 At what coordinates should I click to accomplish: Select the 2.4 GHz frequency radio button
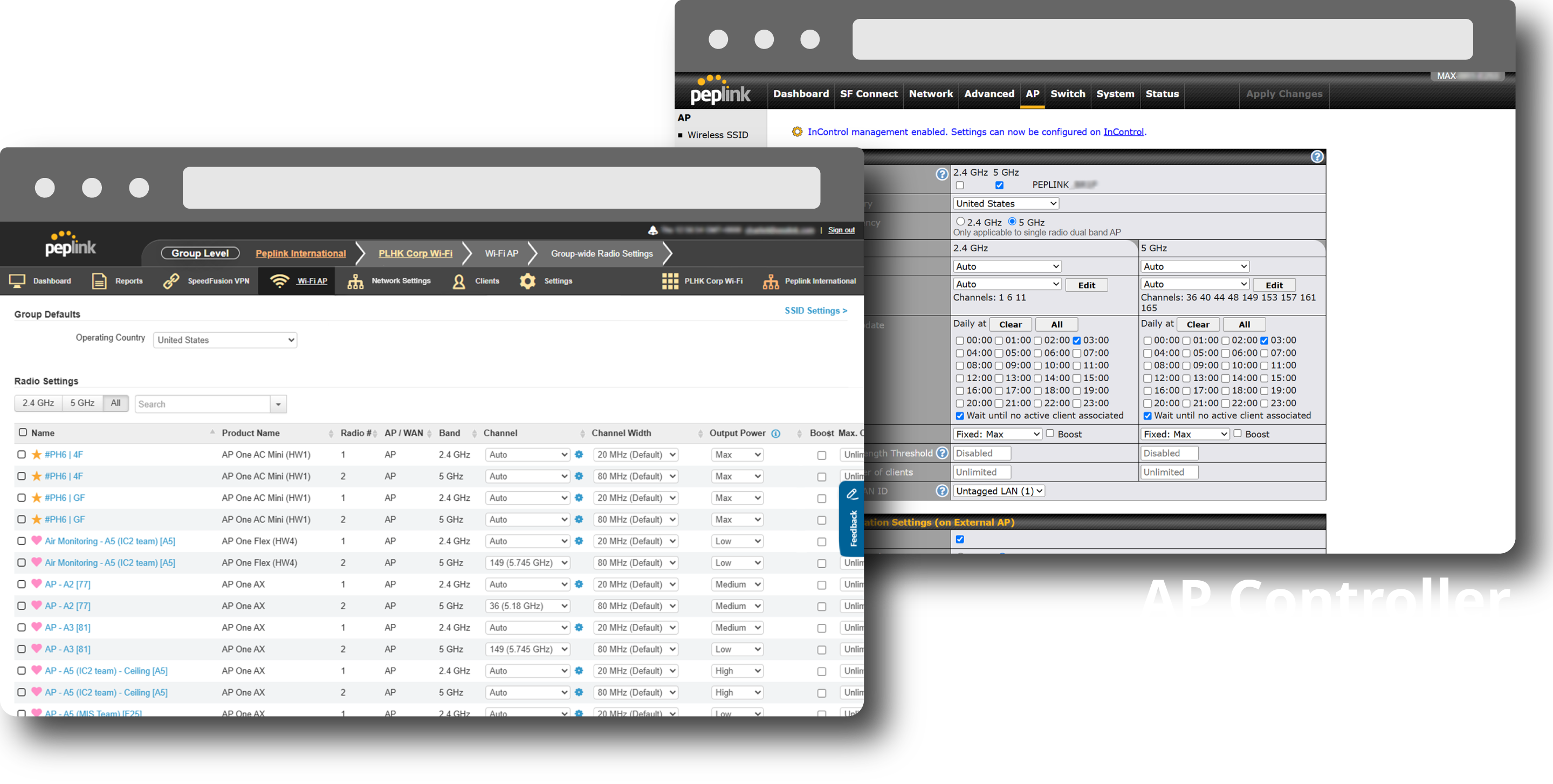click(960, 222)
